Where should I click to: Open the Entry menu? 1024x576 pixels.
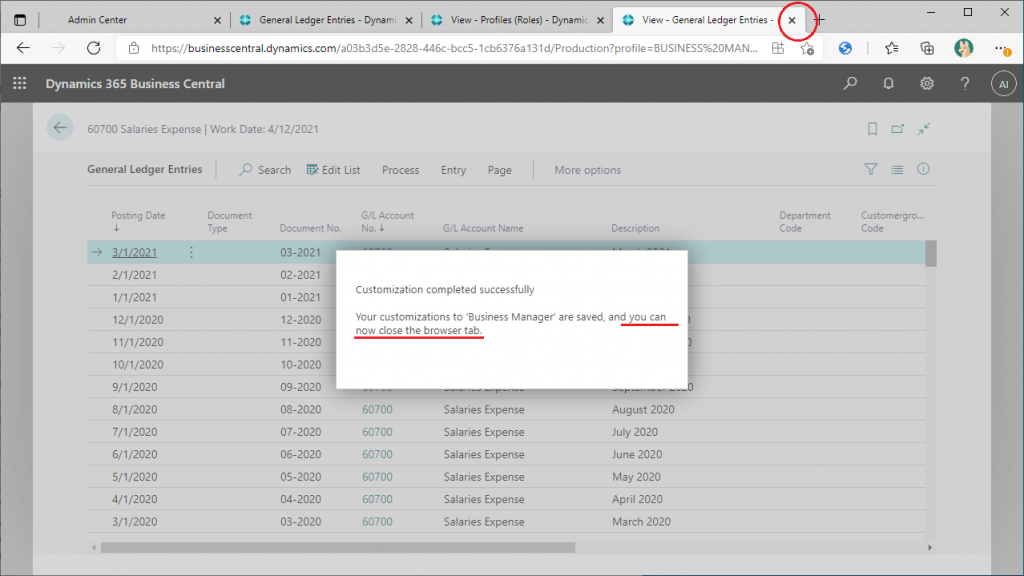tap(453, 170)
